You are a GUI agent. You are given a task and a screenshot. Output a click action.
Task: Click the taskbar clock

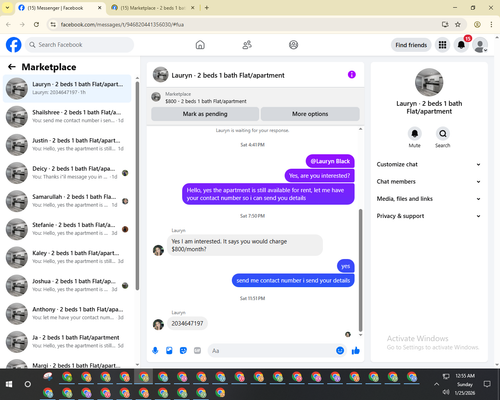click(465, 384)
